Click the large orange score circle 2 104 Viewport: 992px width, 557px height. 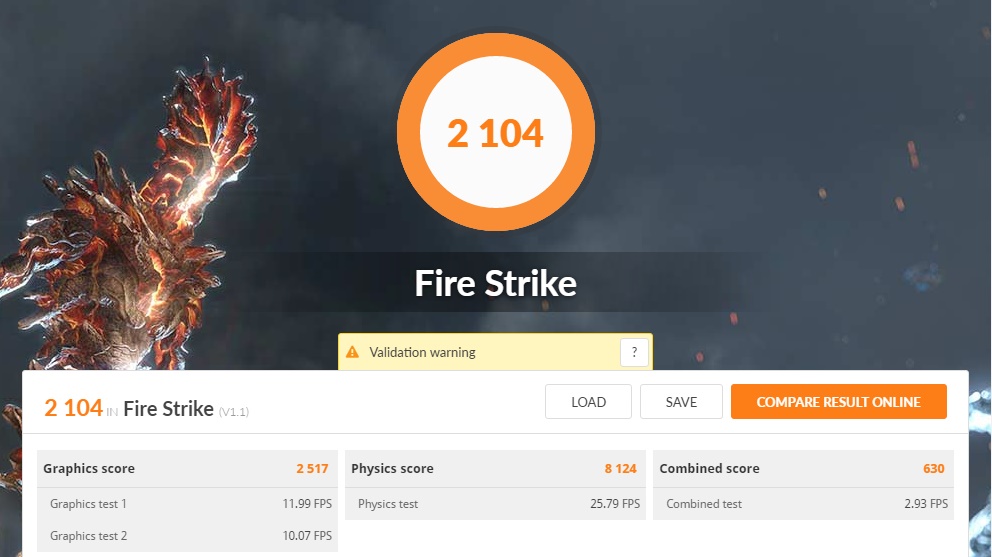pyautogui.click(x=496, y=132)
